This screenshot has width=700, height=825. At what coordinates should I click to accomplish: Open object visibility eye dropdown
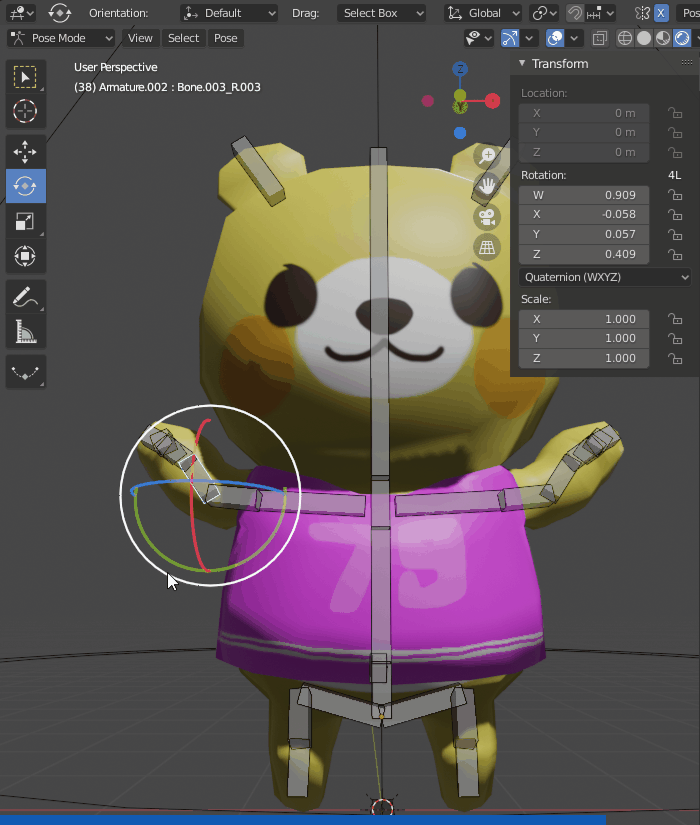[478, 38]
